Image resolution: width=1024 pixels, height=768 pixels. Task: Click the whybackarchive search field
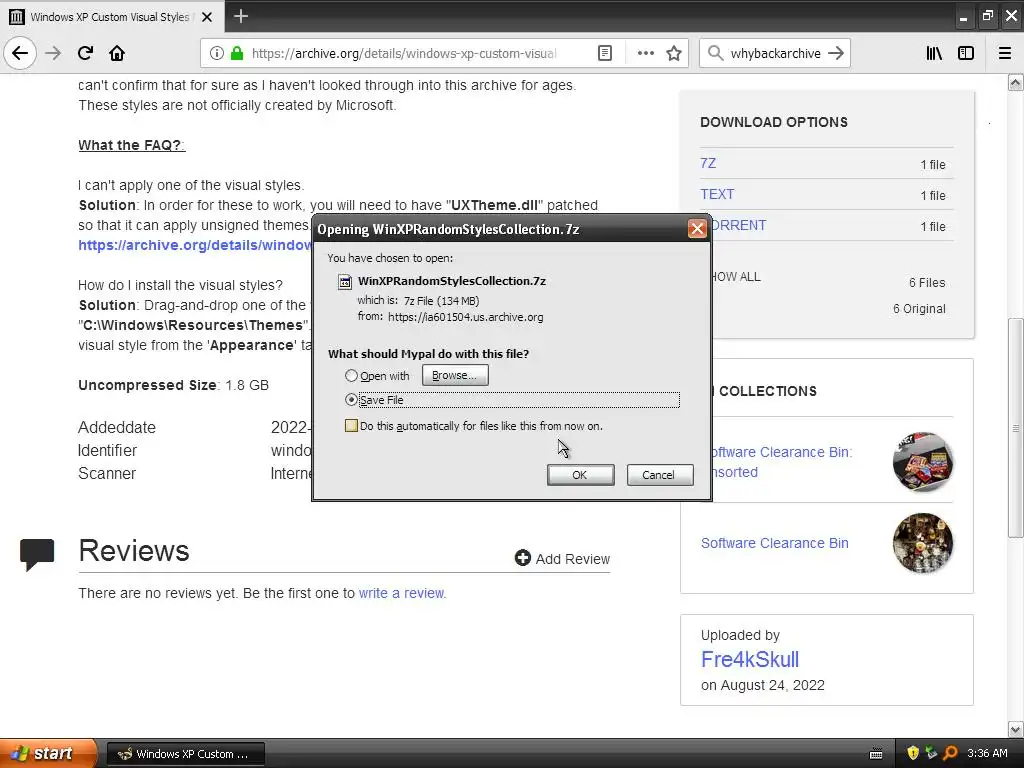(x=775, y=53)
